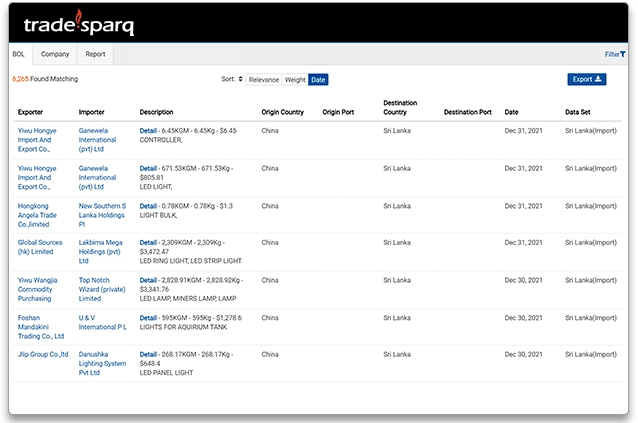The width and height of the screenshot is (638, 423).
Task: Toggle the Sort order arrows
Action: point(240,79)
